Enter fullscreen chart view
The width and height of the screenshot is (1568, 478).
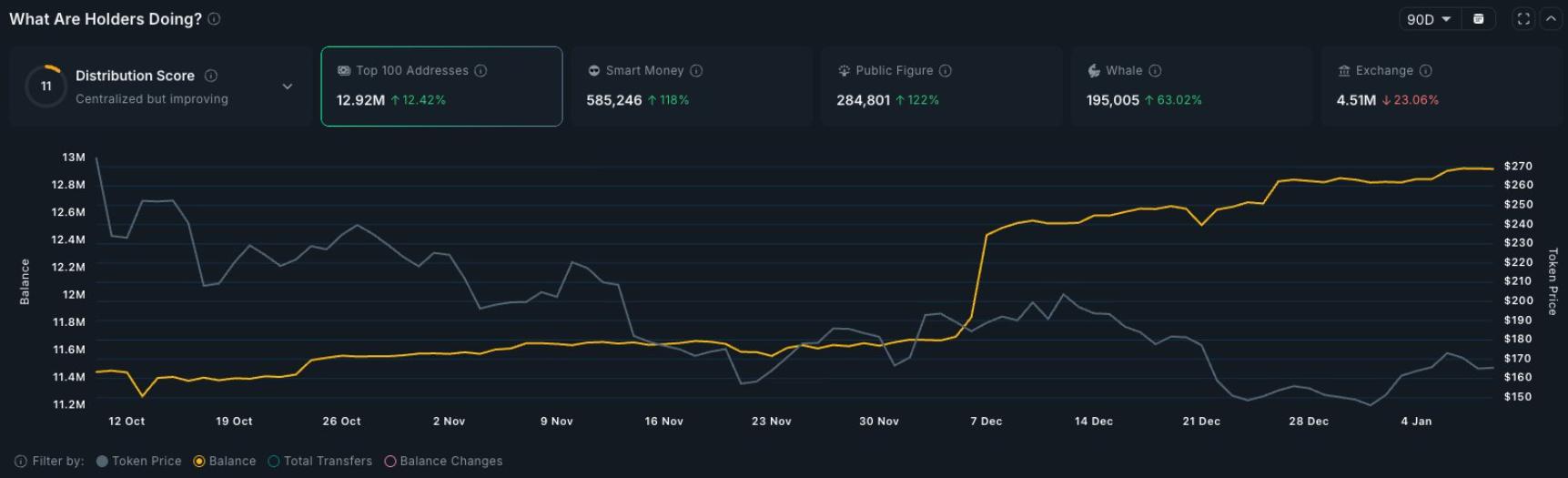1523,19
